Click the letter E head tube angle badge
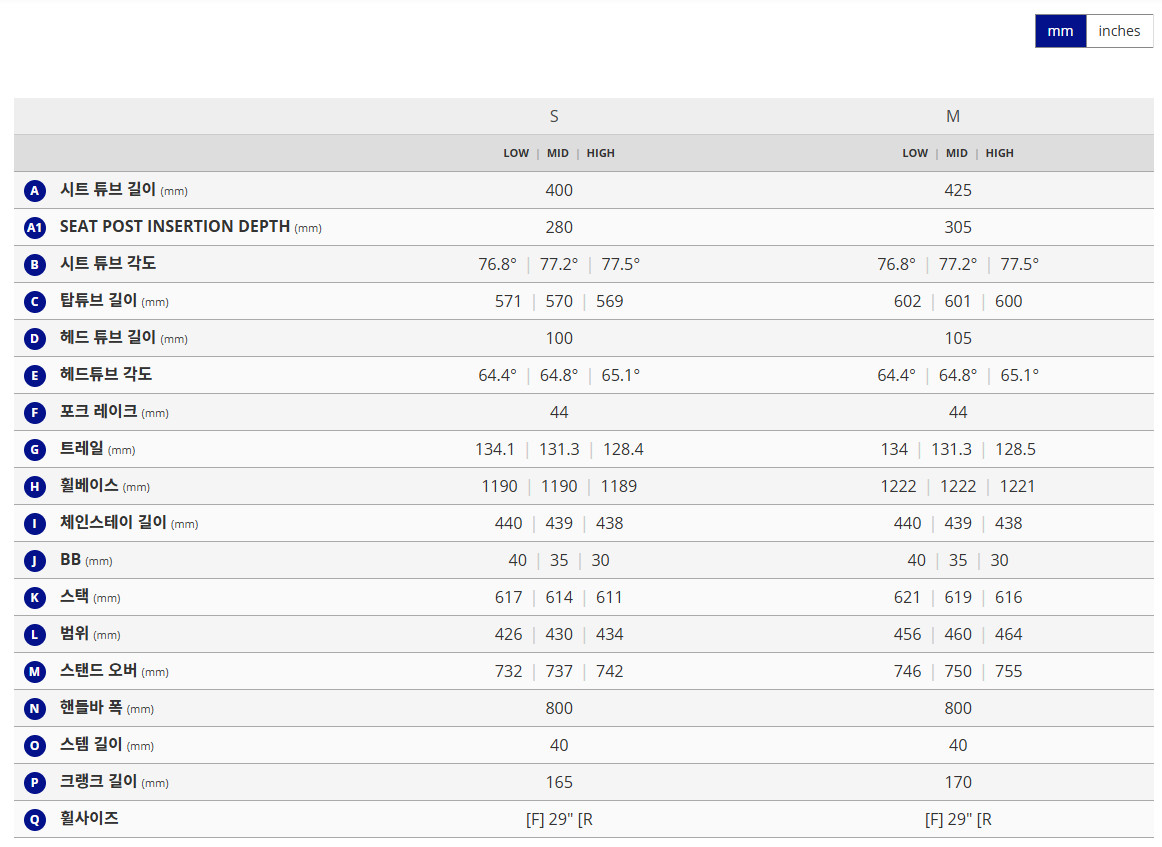This screenshot has width=1162, height=847. tap(35, 376)
